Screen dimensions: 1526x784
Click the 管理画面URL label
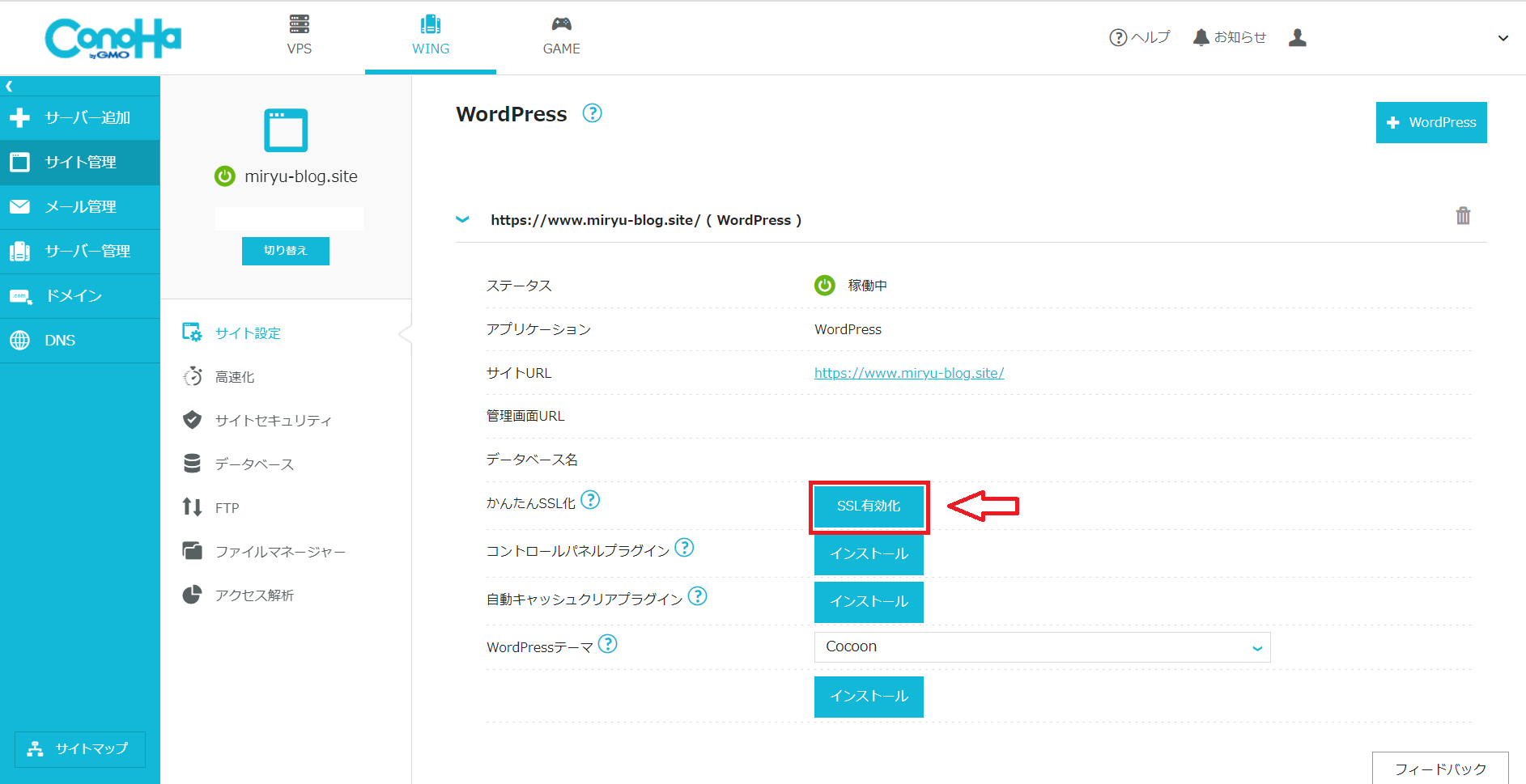(525, 416)
